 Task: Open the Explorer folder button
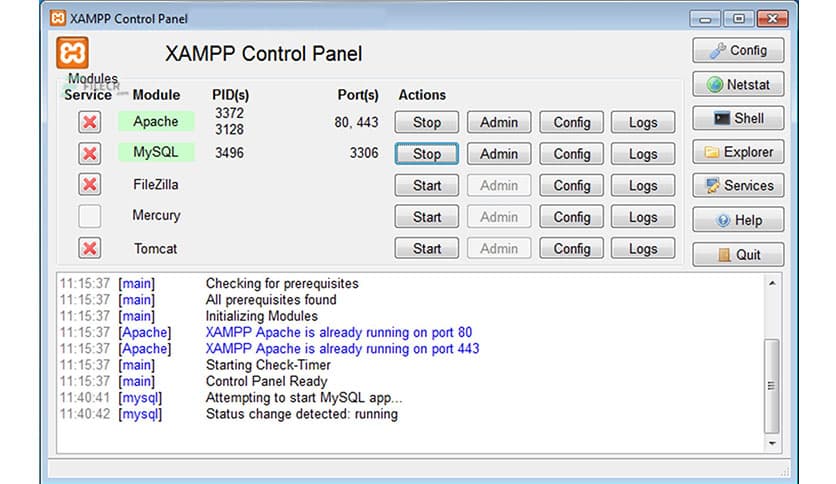(x=738, y=152)
